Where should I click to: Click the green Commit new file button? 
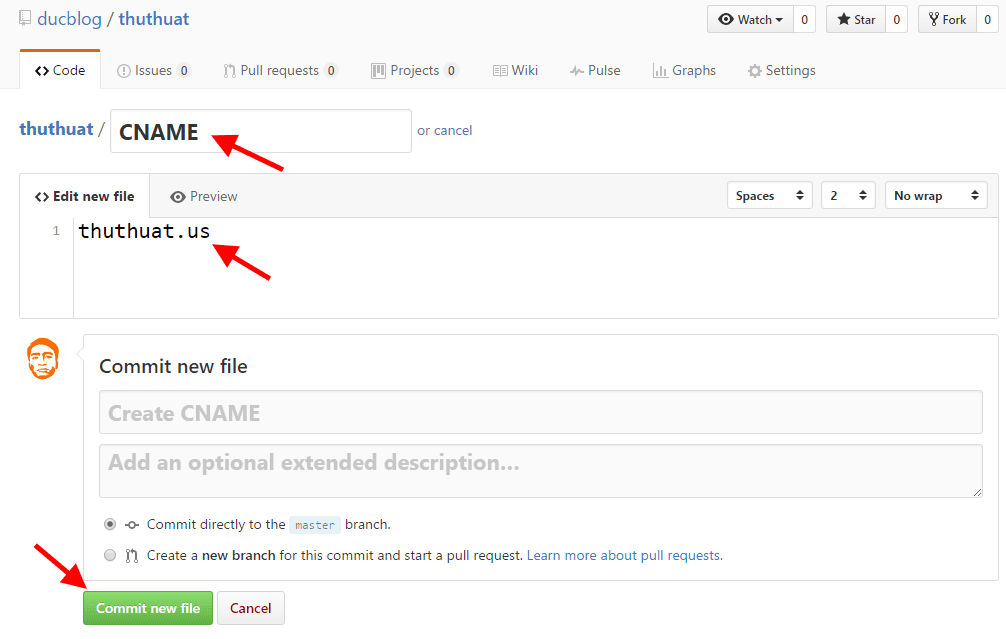click(x=148, y=608)
